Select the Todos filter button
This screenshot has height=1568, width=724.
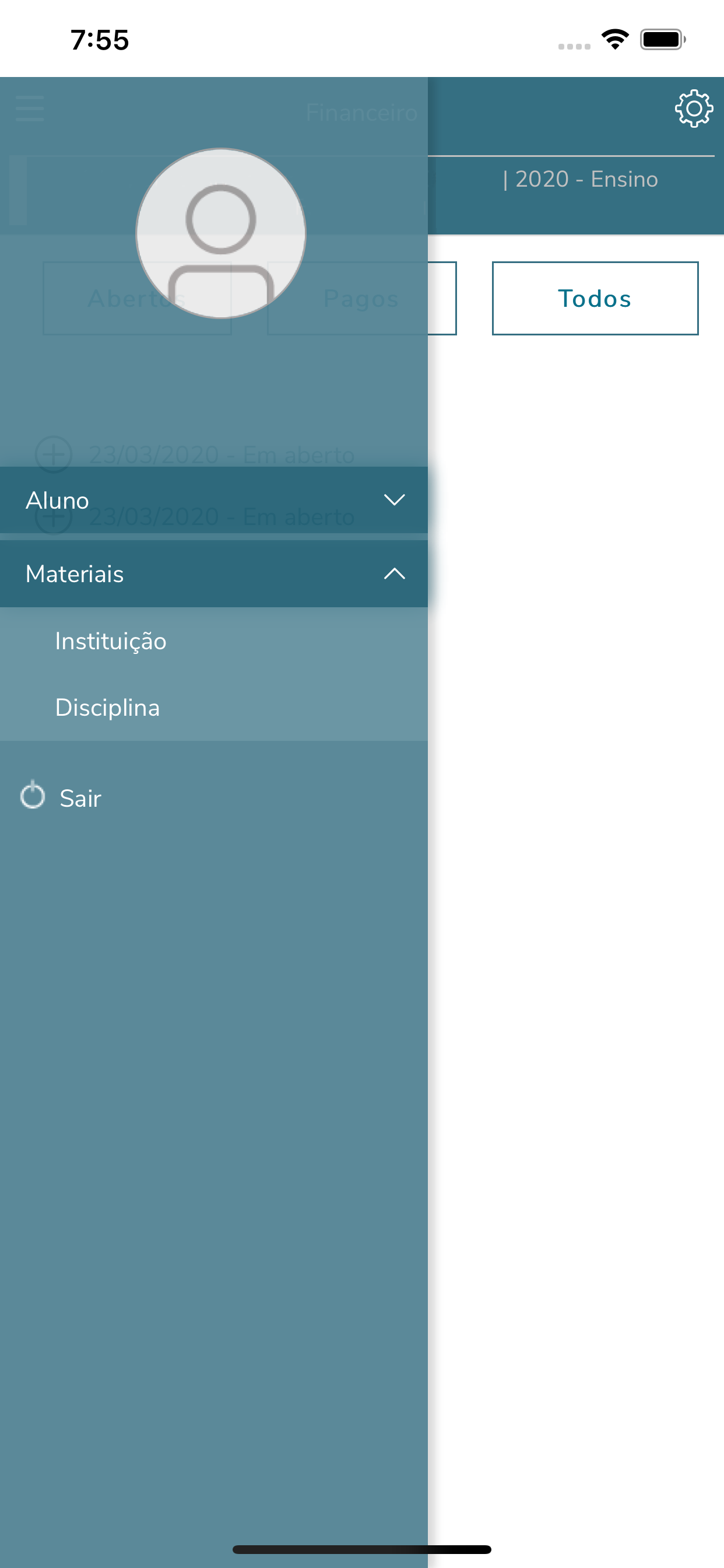[595, 298]
